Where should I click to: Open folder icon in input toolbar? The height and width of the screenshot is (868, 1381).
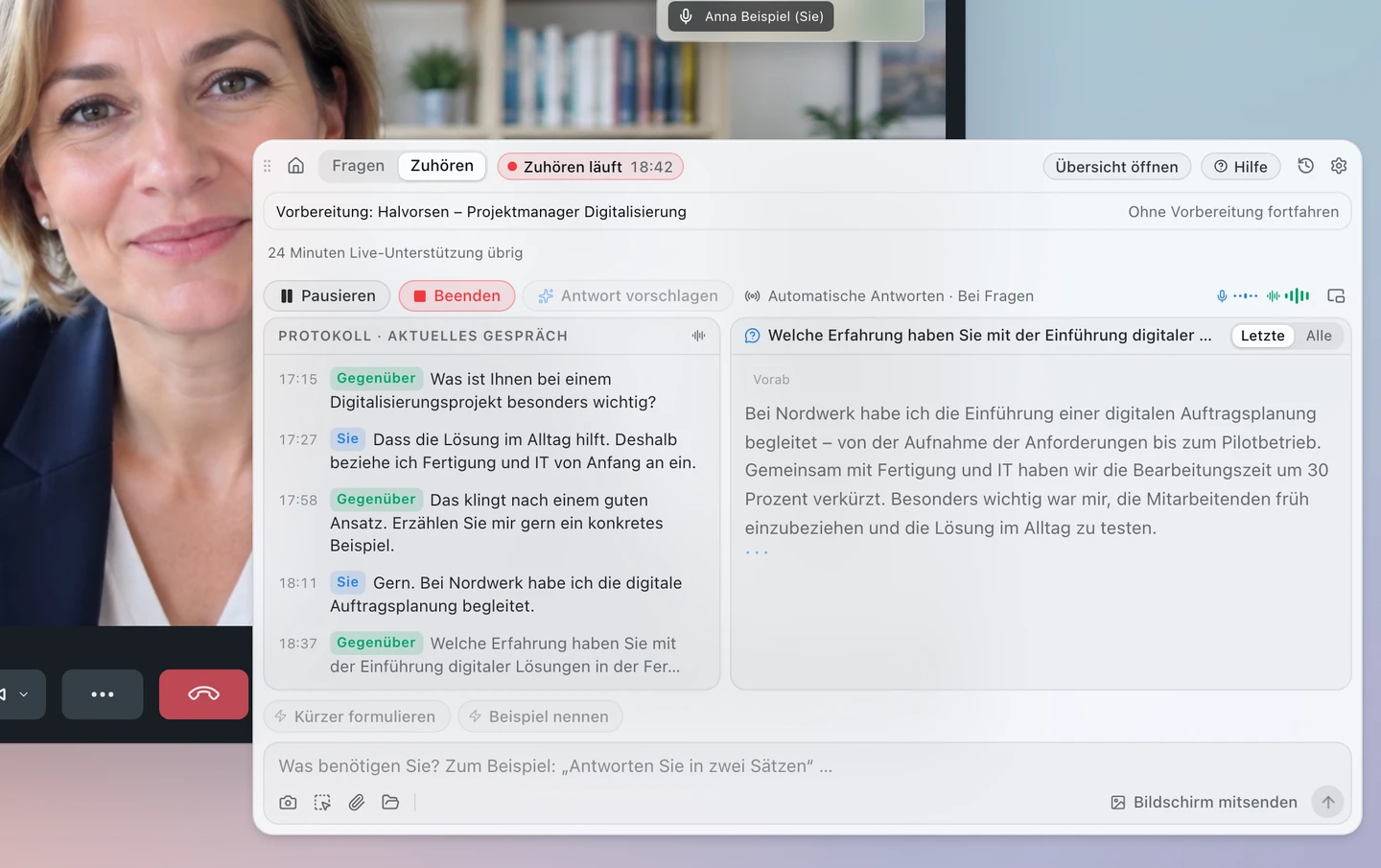point(390,802)
